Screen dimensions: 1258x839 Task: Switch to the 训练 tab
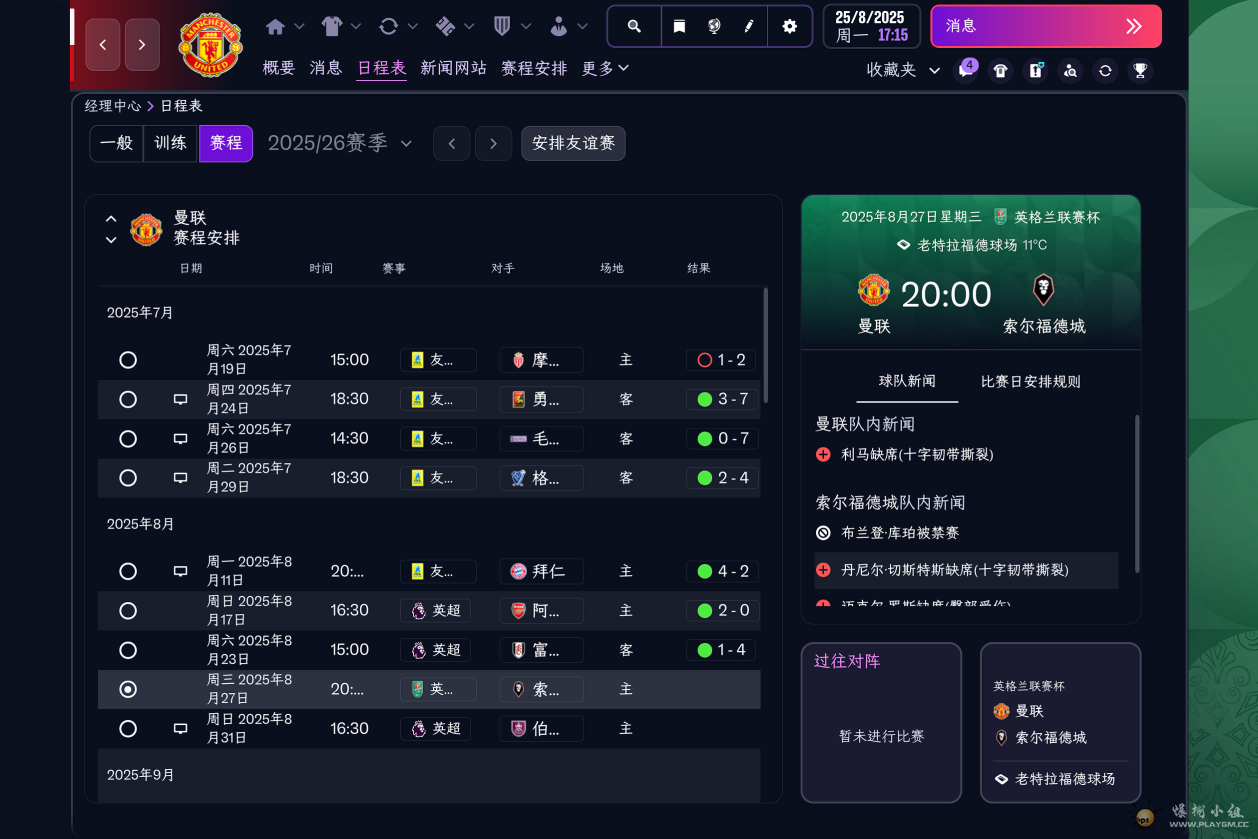coord(170,143)
